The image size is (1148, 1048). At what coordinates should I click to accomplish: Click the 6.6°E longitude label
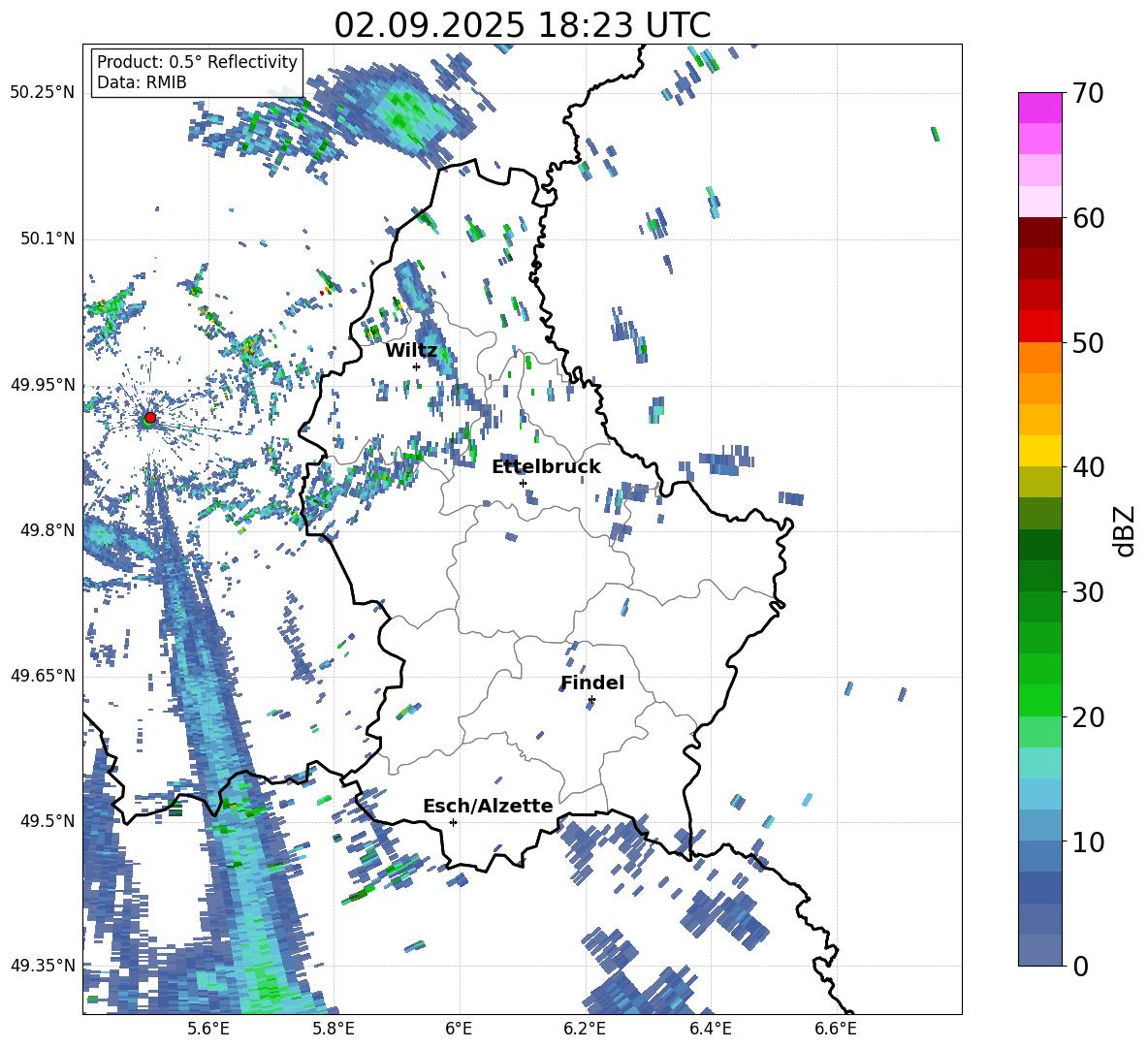pyautogui.click(x=836, y=1029)
